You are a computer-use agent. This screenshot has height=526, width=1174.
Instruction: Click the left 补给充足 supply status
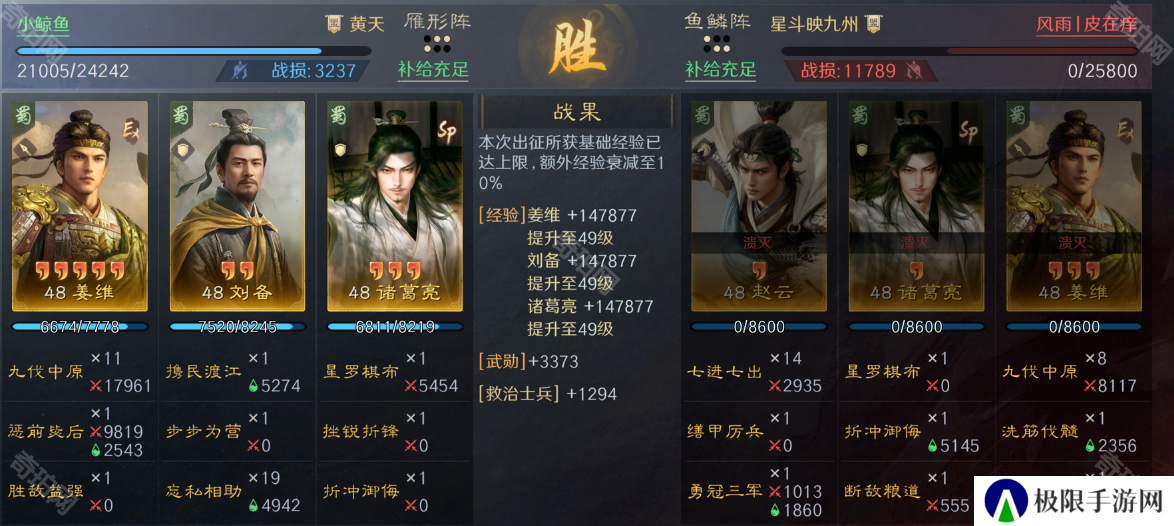click(x=434, y=70)
